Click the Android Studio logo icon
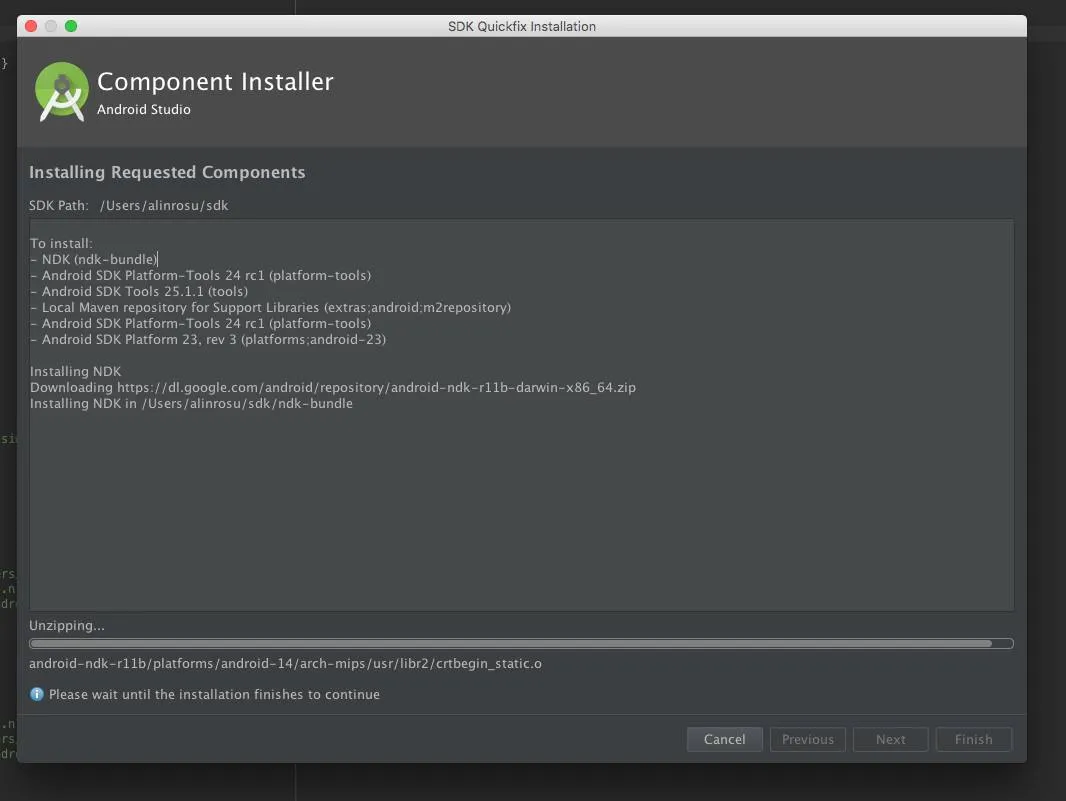Viewport: 1066px width, 801px height. click(62, 91)
